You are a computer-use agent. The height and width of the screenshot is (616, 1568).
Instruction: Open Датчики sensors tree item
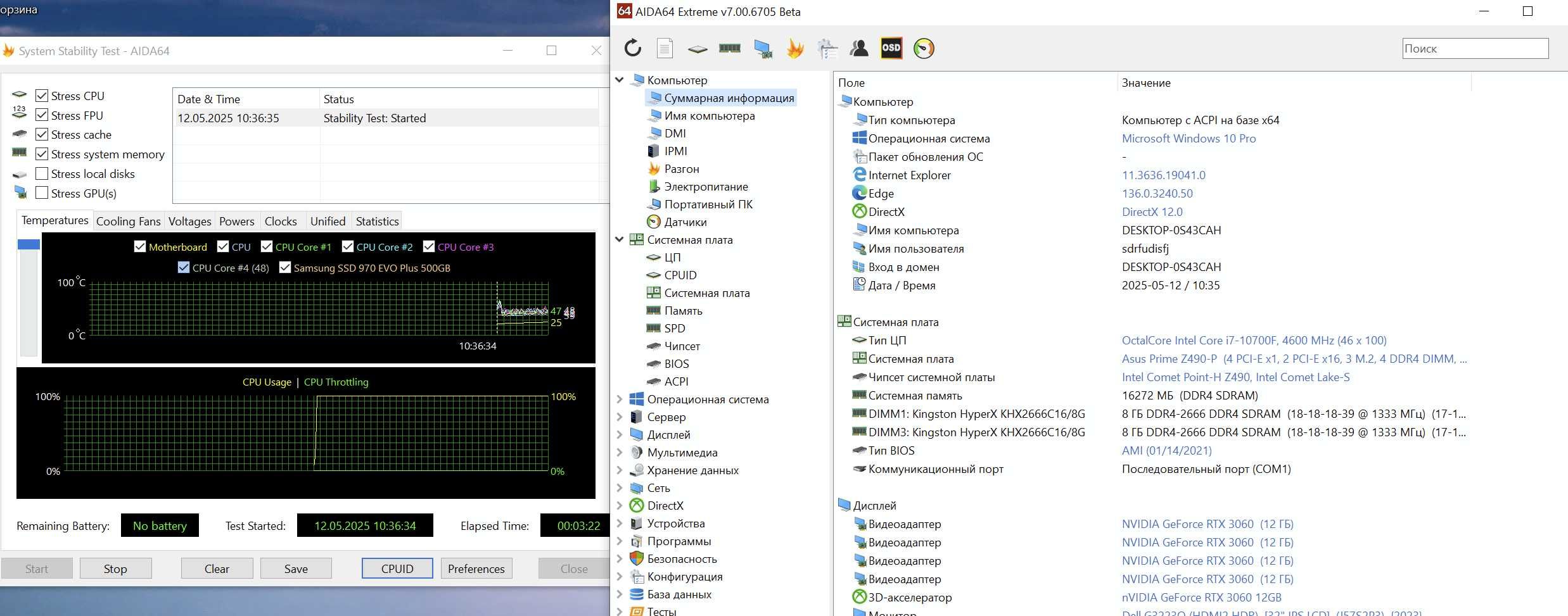click(x=685, y=222)
